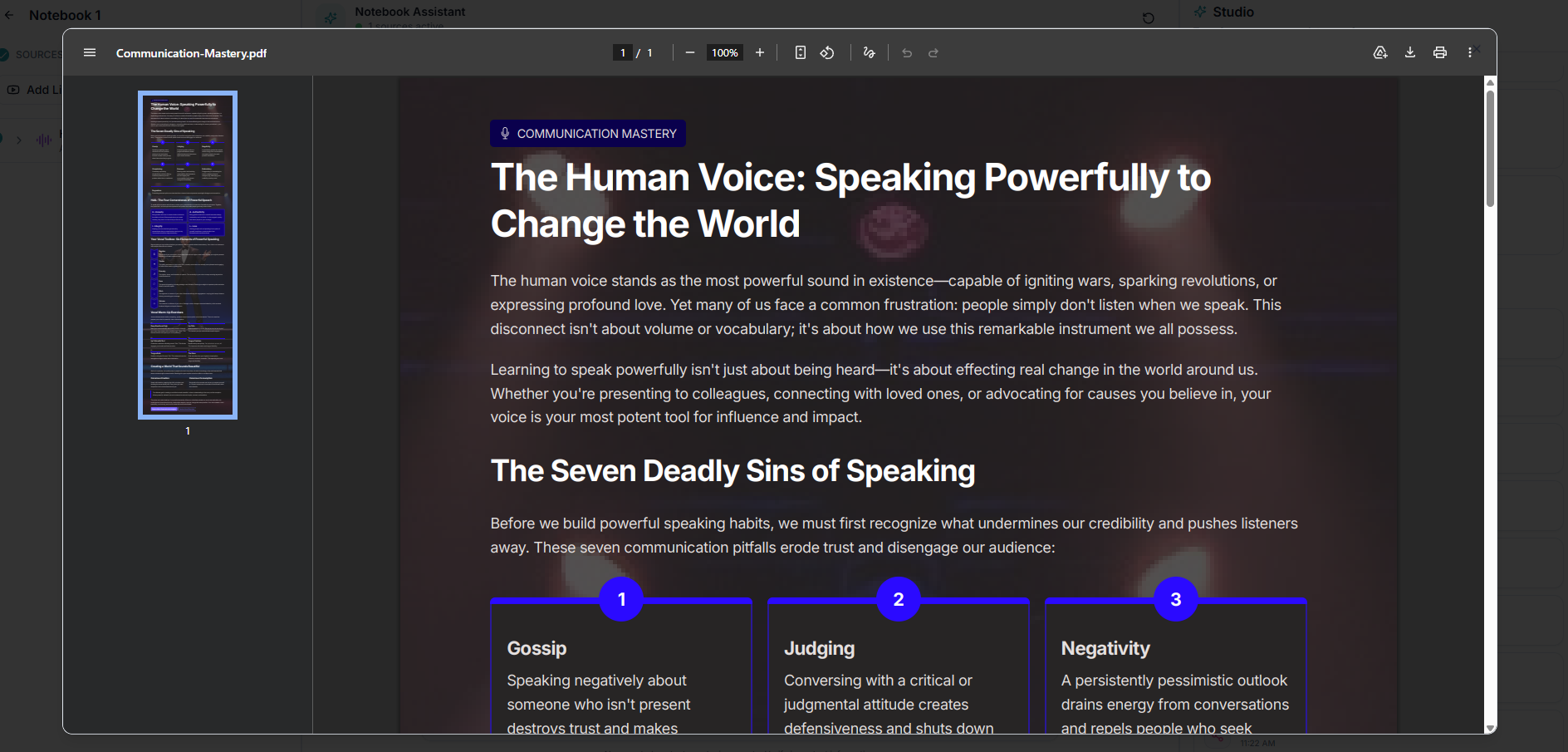Screen dimensions: 1568x752
Task: Save the PDF to Google Drive
Action: (x=1380, y=52)
